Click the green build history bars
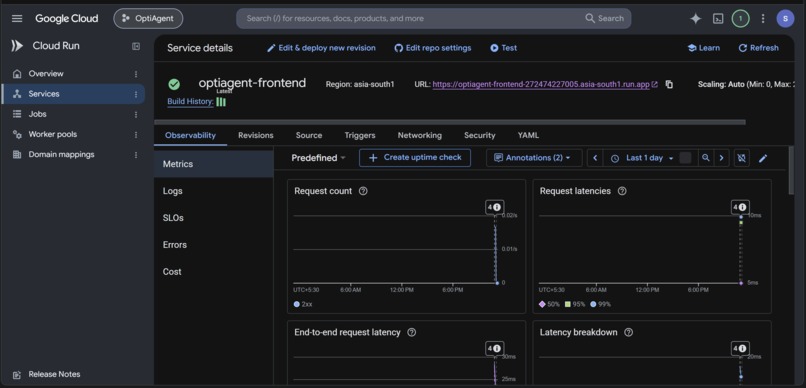 [221, 102]
